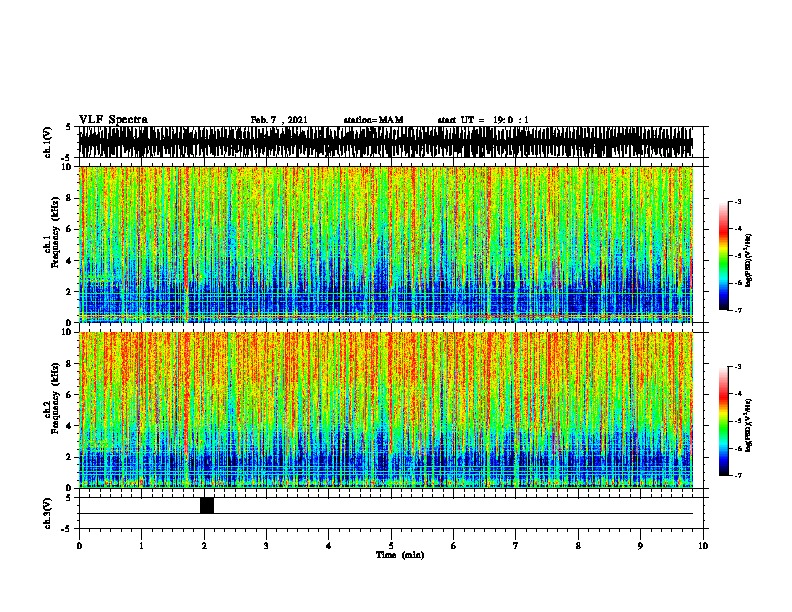Click the 'station=MAM' label

(373, 120)
